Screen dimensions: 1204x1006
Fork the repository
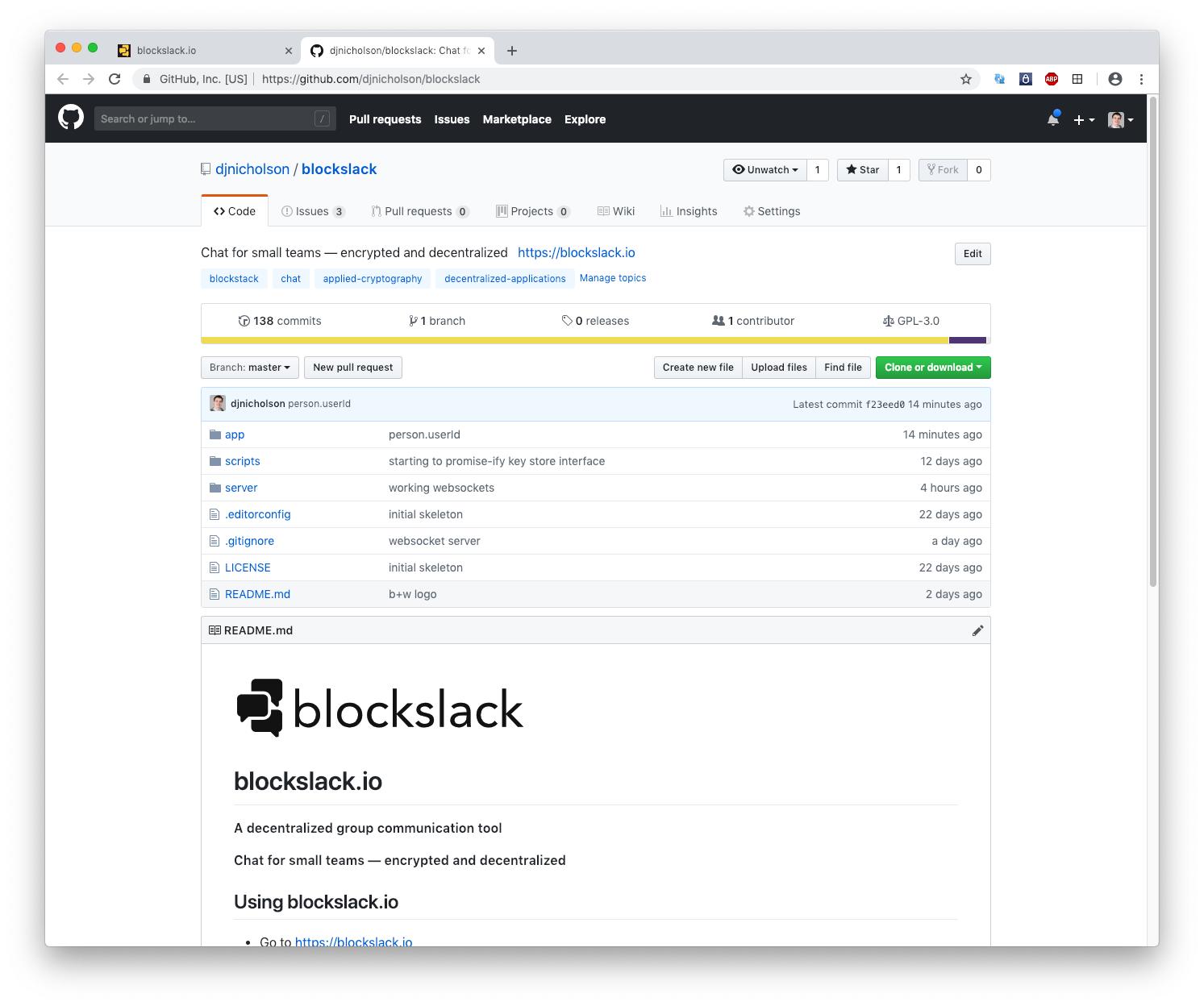coord(942,169)
